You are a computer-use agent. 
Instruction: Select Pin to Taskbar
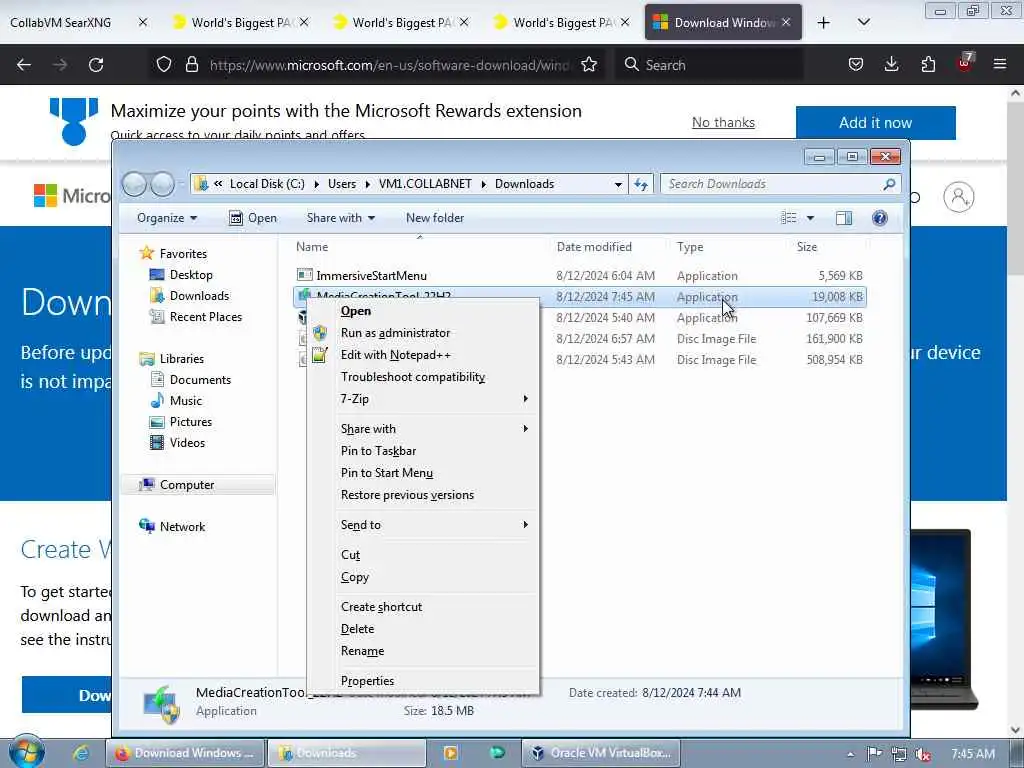[422, 451]
